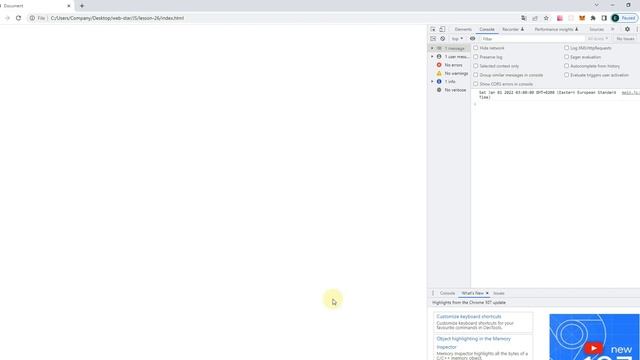Switch to the Elements tab
This screenshot has height=360, width=640.
[x=463, y=29]
